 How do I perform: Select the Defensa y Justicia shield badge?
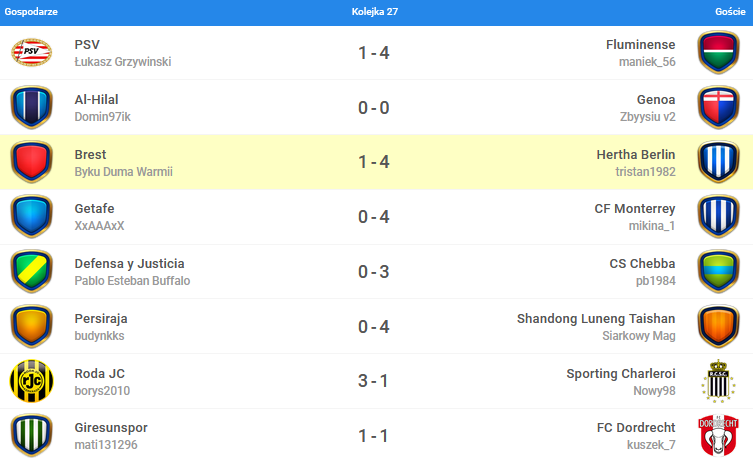tap(32, 271)
